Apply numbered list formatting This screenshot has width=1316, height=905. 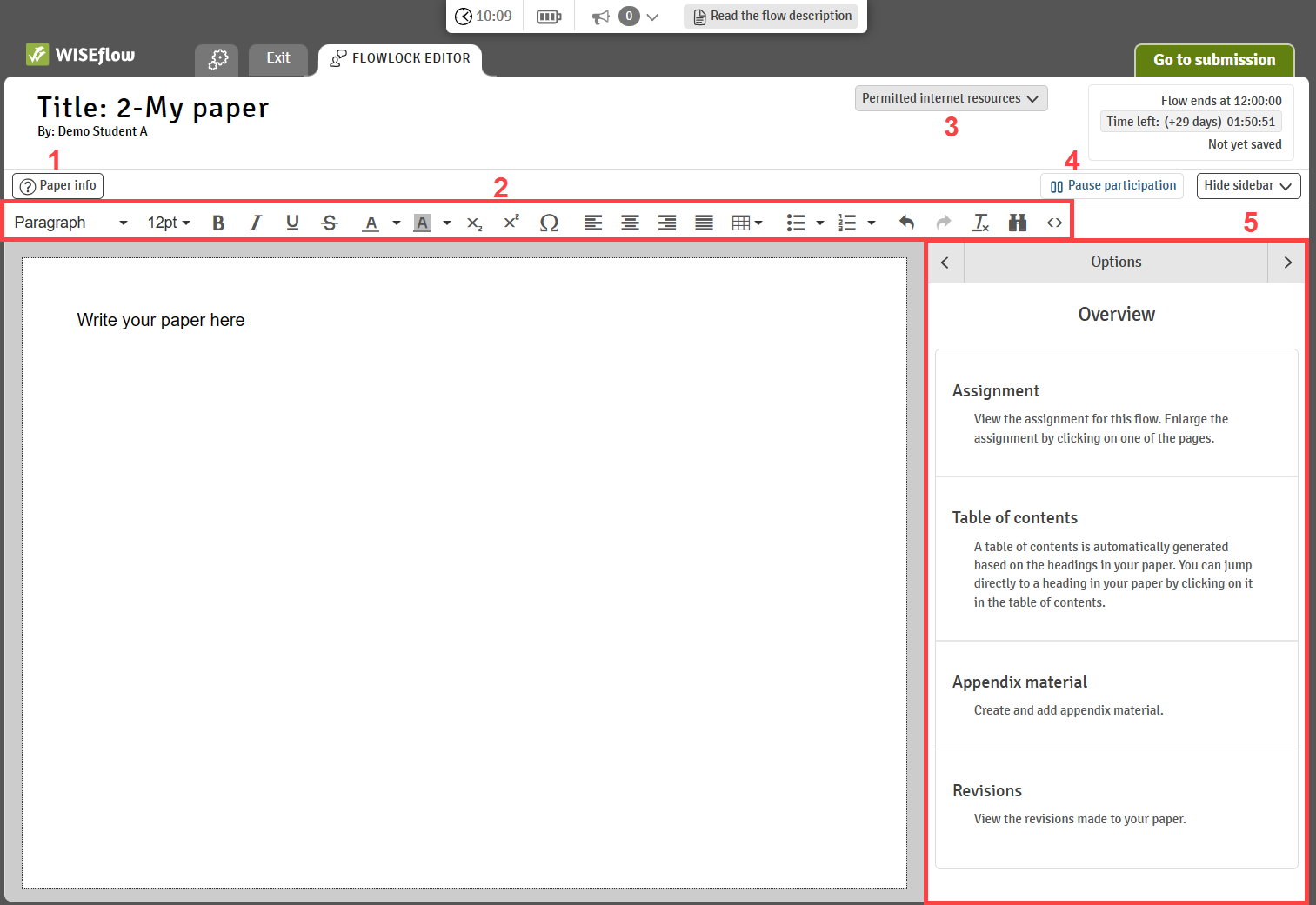pyautogui.click(x=847, y=223)
